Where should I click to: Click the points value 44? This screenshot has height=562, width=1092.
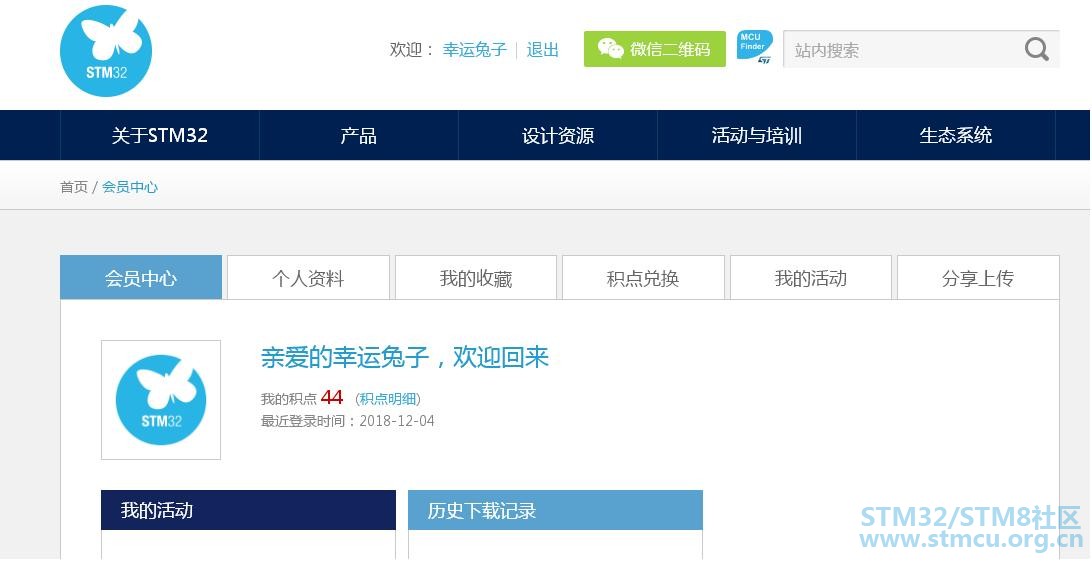[x=332, y=398]
